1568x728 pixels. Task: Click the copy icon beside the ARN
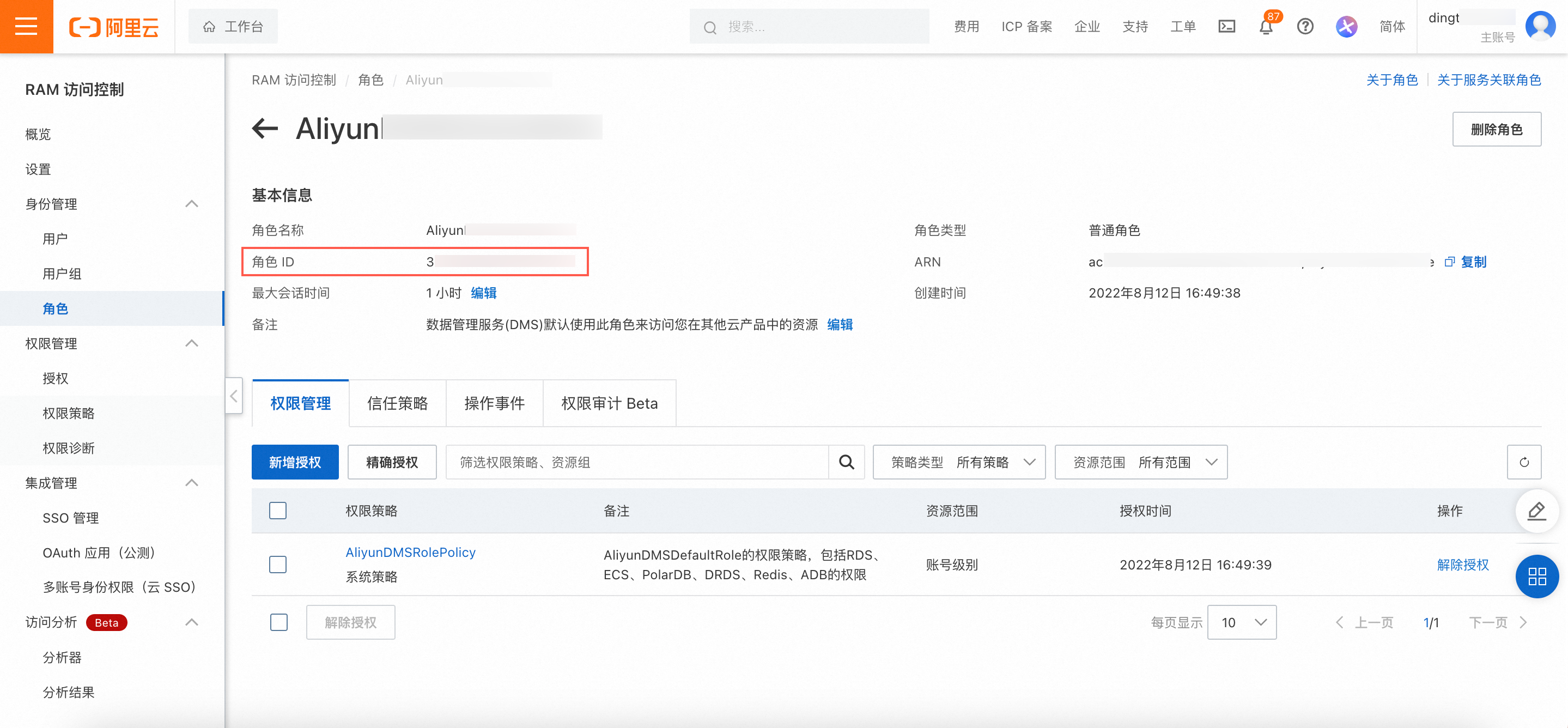pyautogui.click(x=1449, y=262)
